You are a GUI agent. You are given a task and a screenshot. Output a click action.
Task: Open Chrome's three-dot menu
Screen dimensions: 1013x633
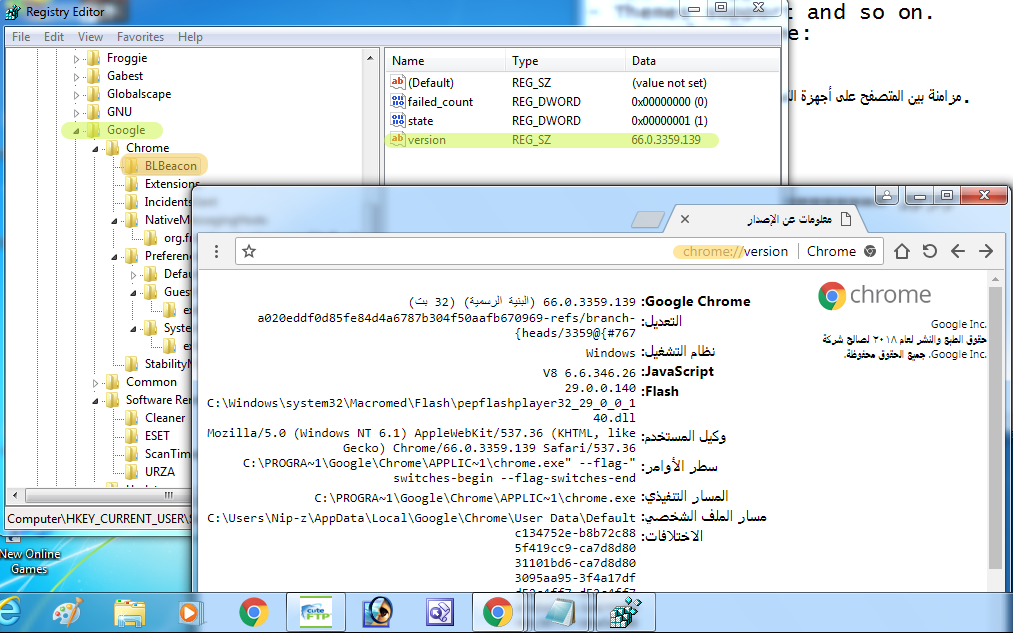click(216, 251)
